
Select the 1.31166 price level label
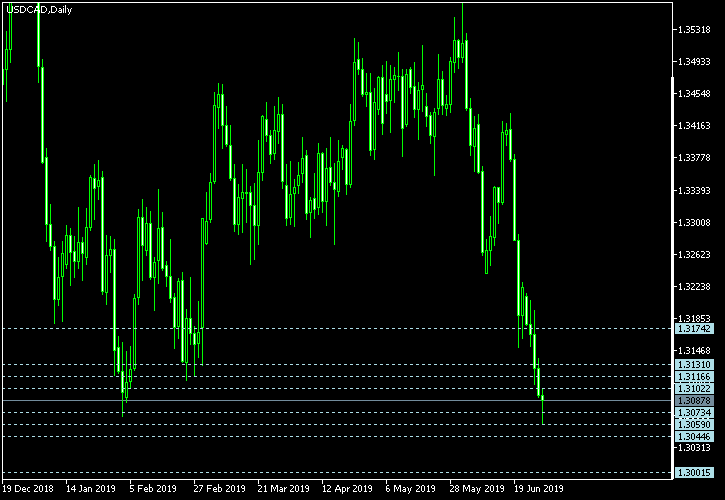(x=694, y=377)
